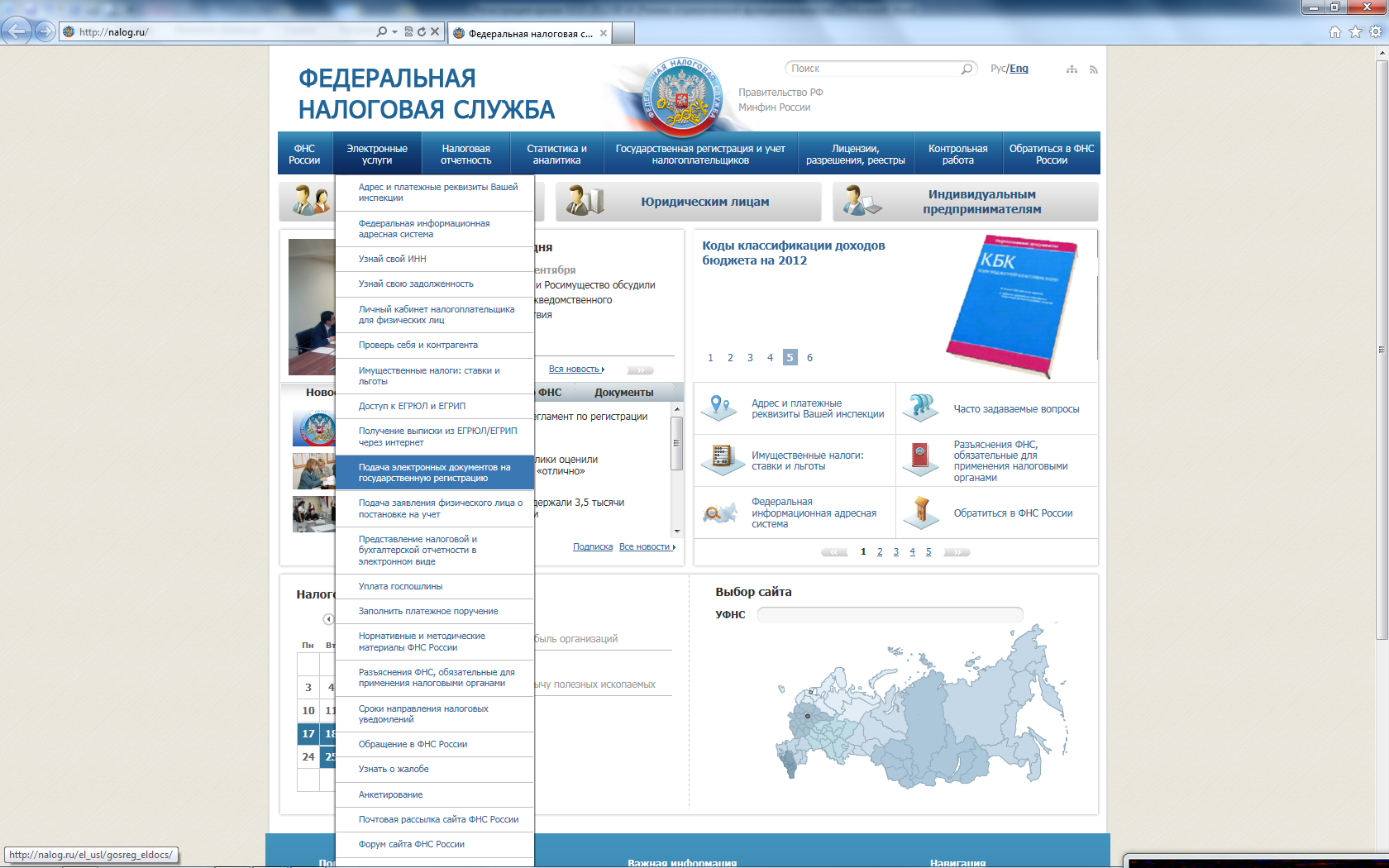1389x868 pixels.
Task: Go to services page 3
Action: [895, 551]
